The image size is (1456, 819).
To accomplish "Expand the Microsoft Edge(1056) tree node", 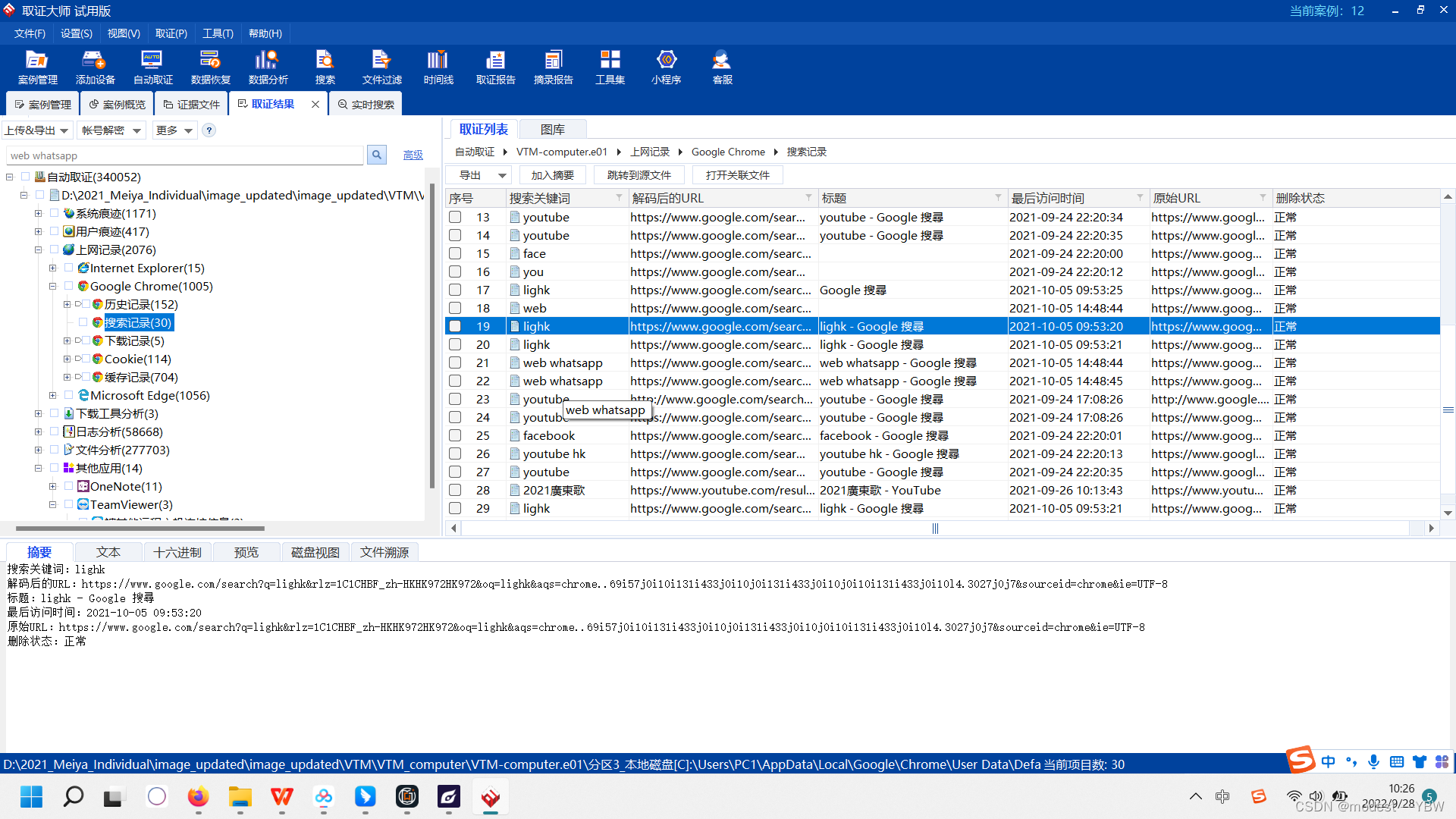I will pos(52,395).
